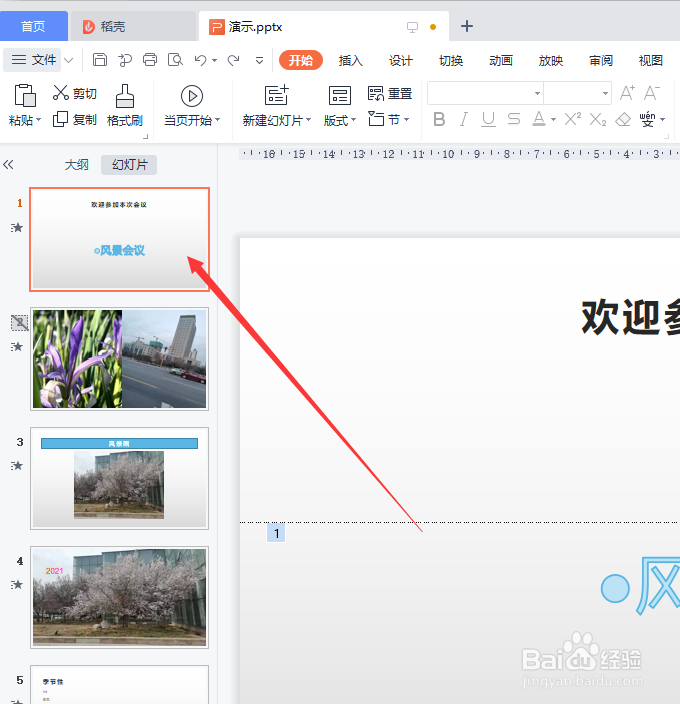
Task: Click the Reset slide button
Action: [x=390, y=93]
